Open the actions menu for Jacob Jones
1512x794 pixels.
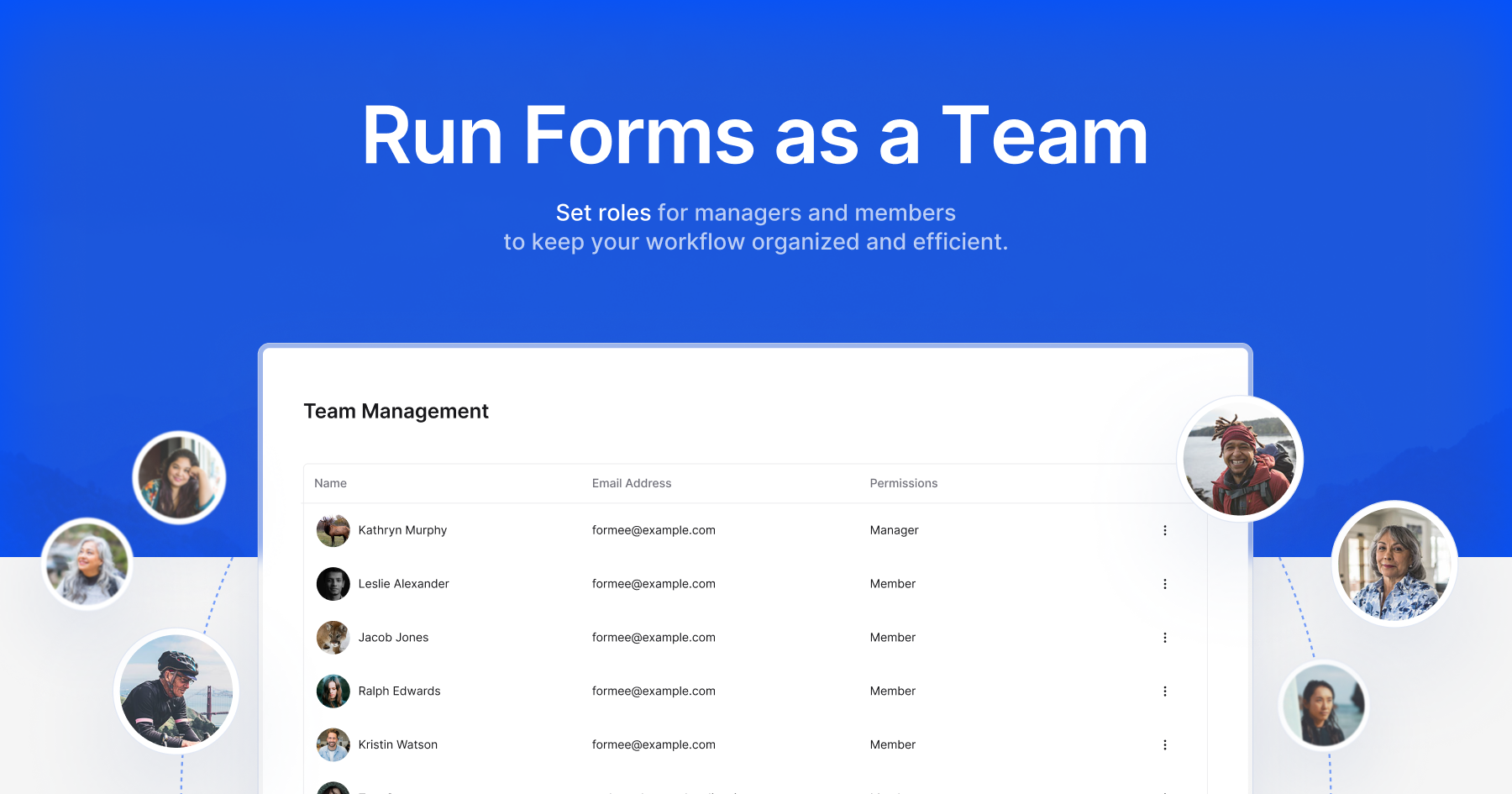click(1165, 637)
